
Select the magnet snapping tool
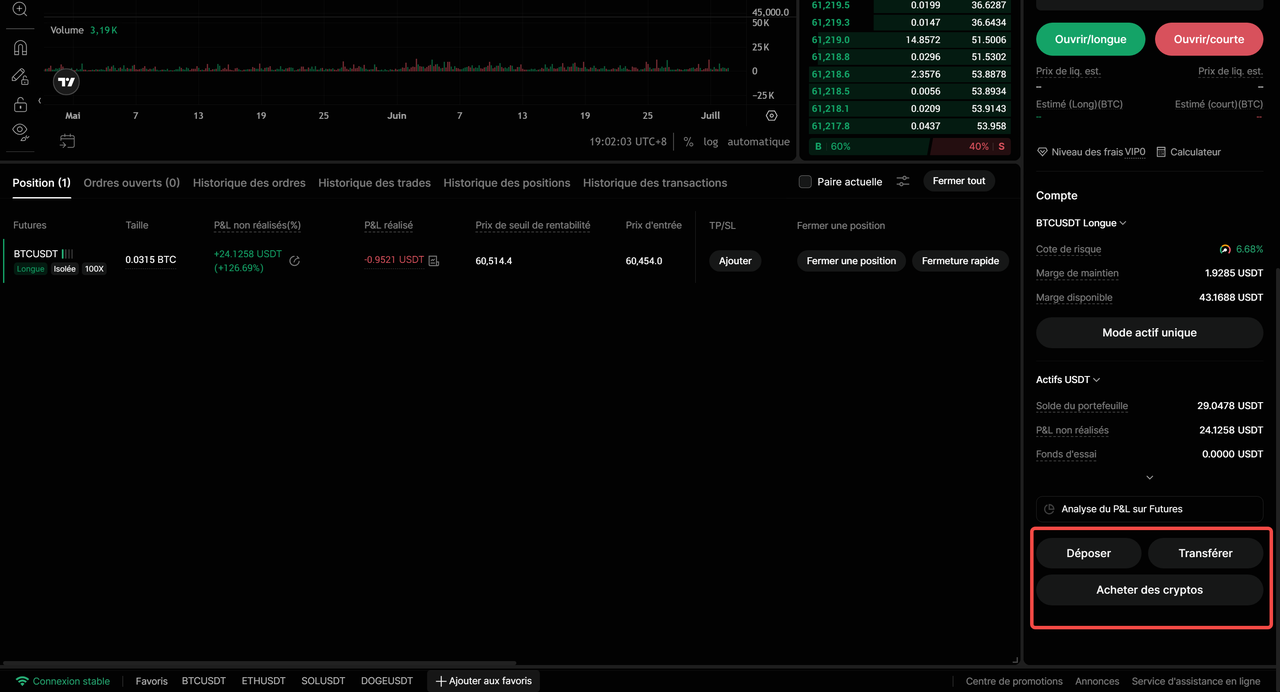pos(20,48)
